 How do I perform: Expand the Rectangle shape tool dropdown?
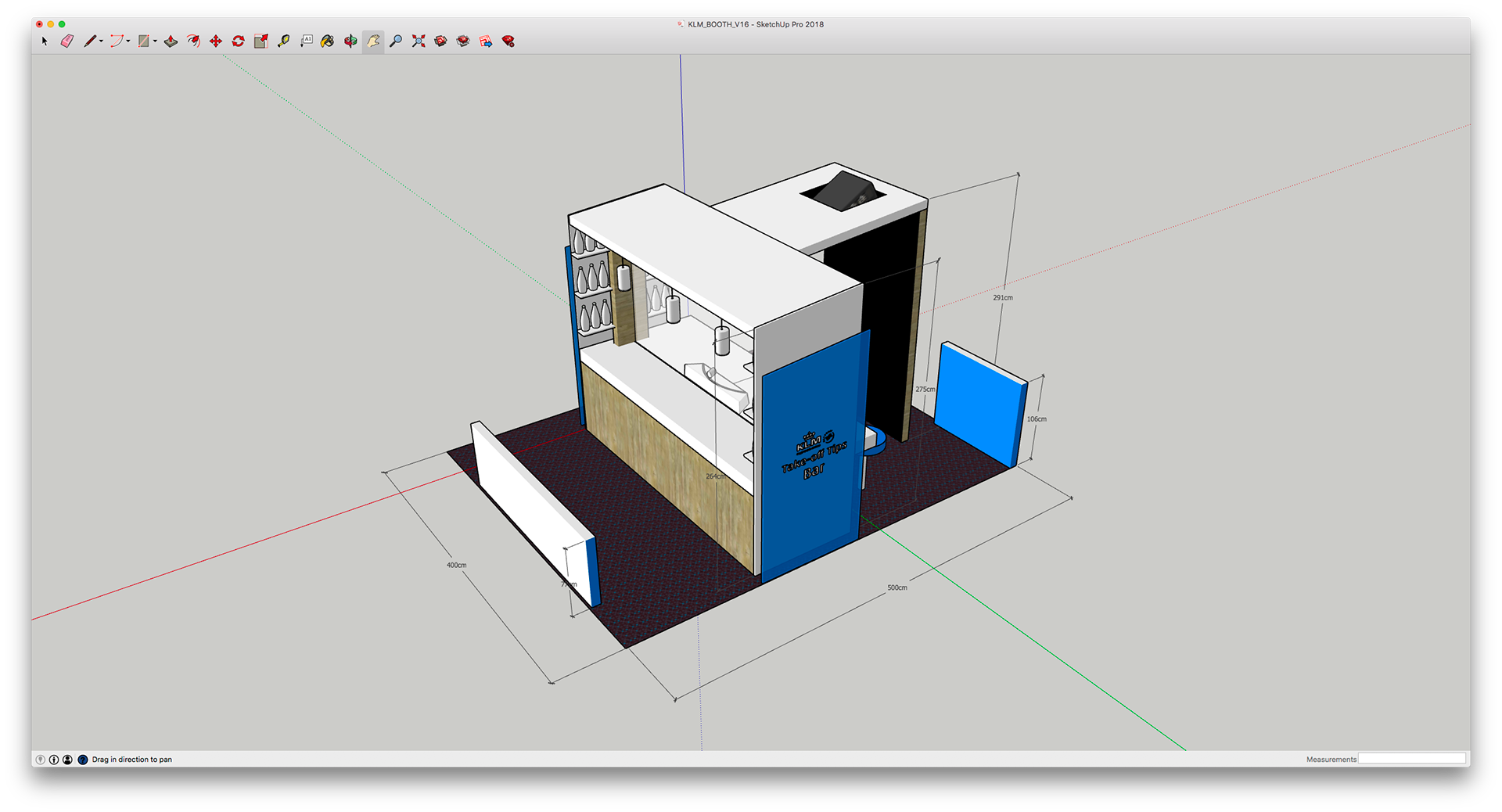pyautogui.click(x=155, y=41)
